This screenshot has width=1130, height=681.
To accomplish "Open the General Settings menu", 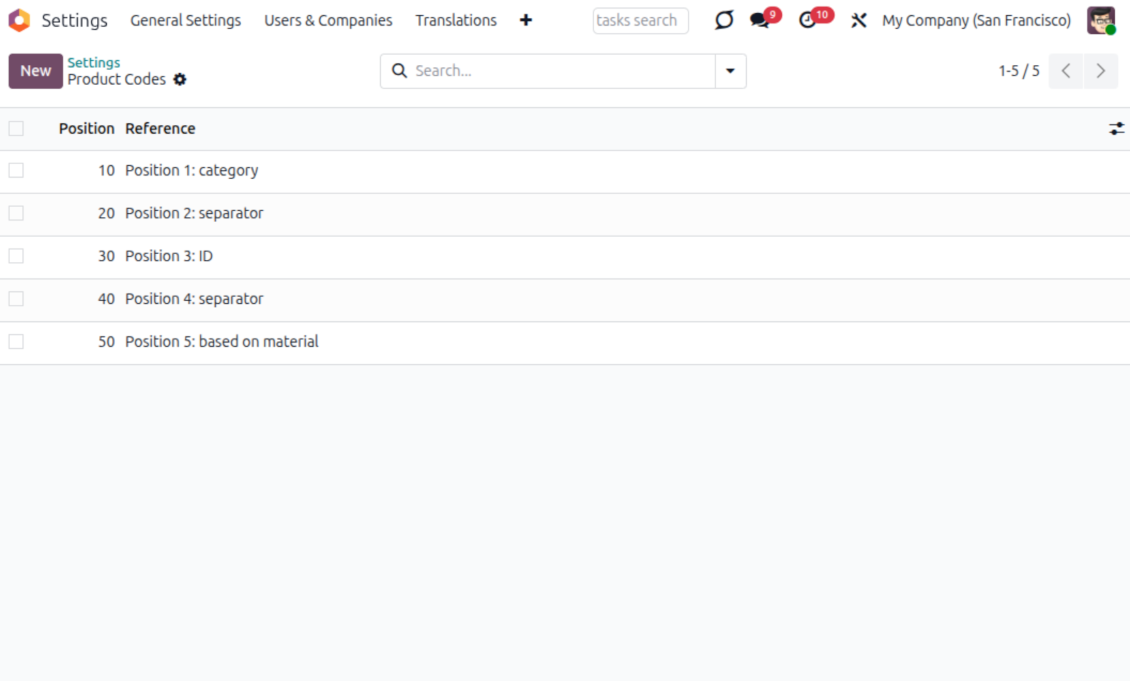I will click(x=185, y=21).
